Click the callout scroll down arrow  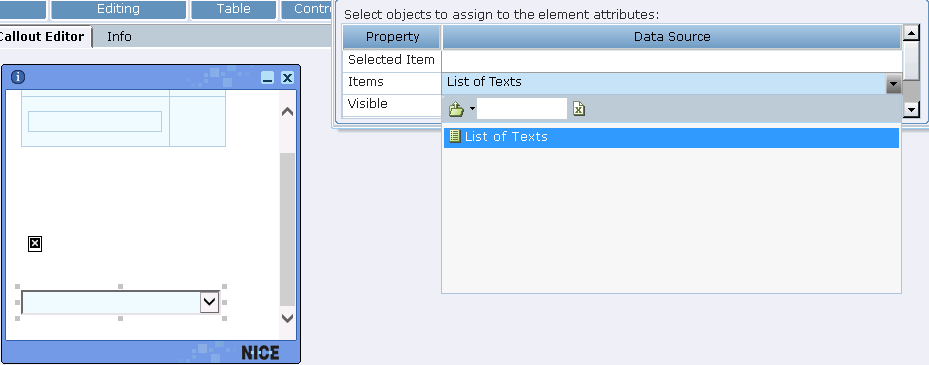pyautogui.click(x=287, y=318)
